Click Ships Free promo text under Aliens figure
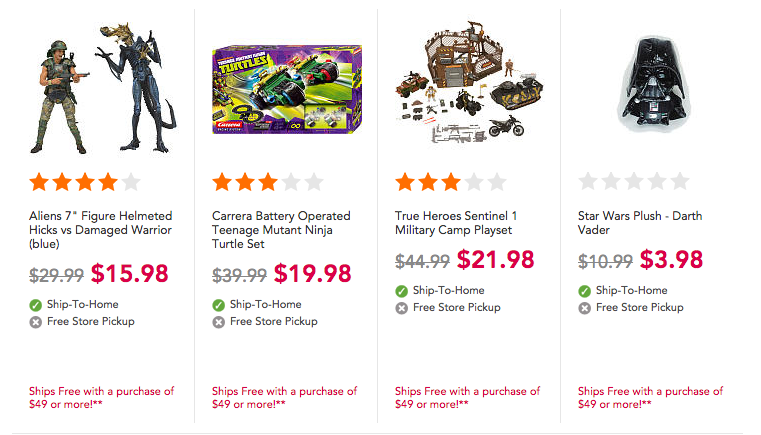This screenshot has height=435, width=761. (101, 398)
